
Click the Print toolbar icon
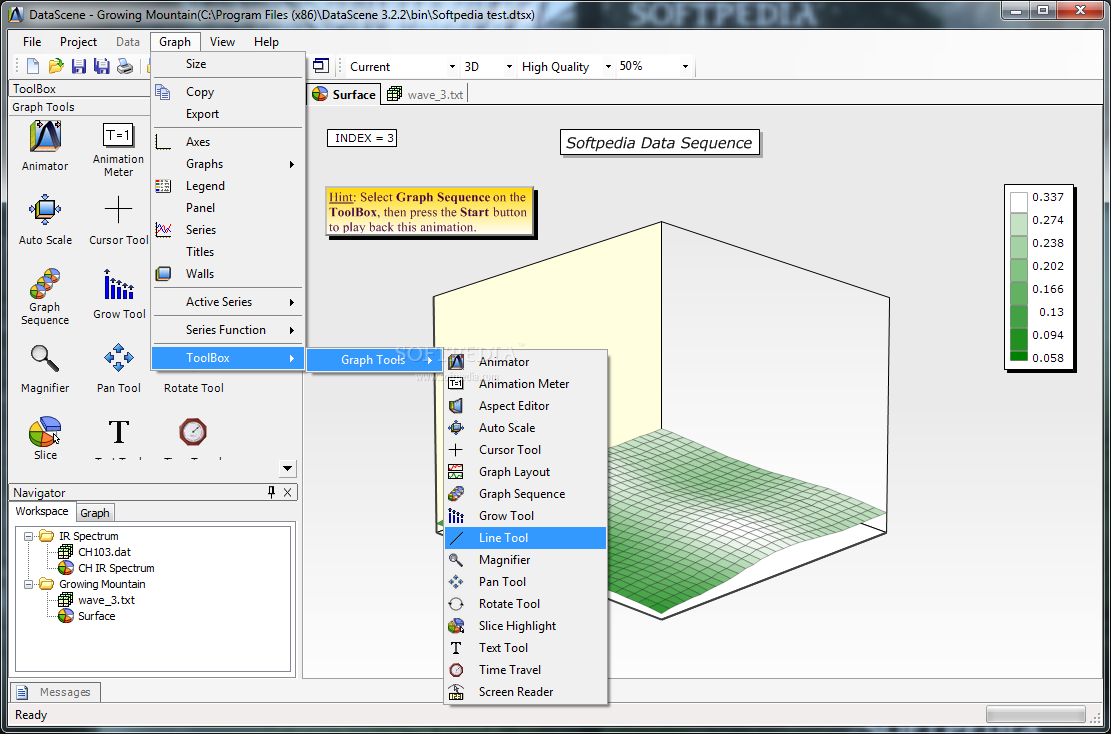click(x=125, y=67)
